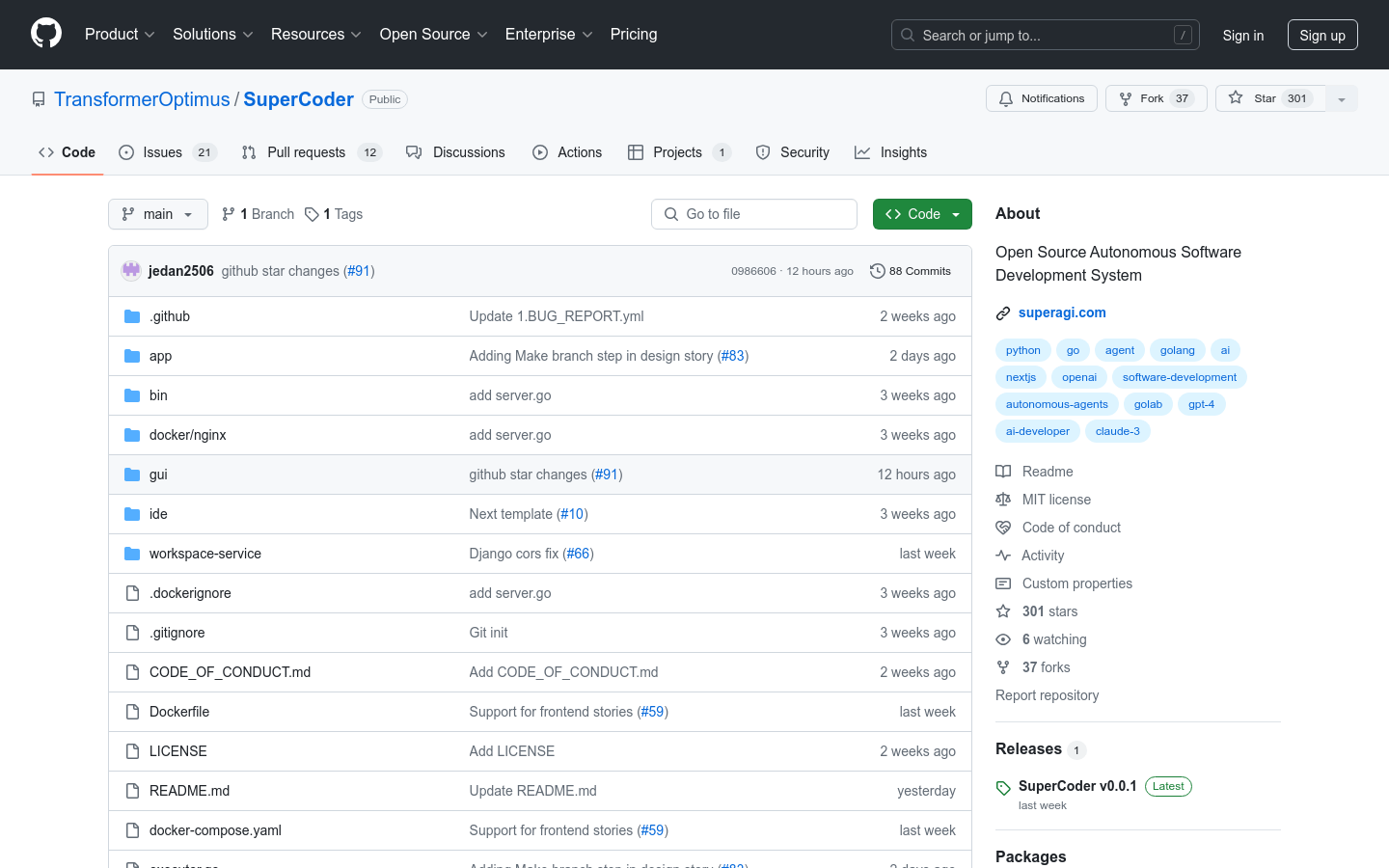Viewport: 1389px width, 868px height.
Task: Switch to the Actions tab
Action: pyautogui.click(x=567, y=152)
